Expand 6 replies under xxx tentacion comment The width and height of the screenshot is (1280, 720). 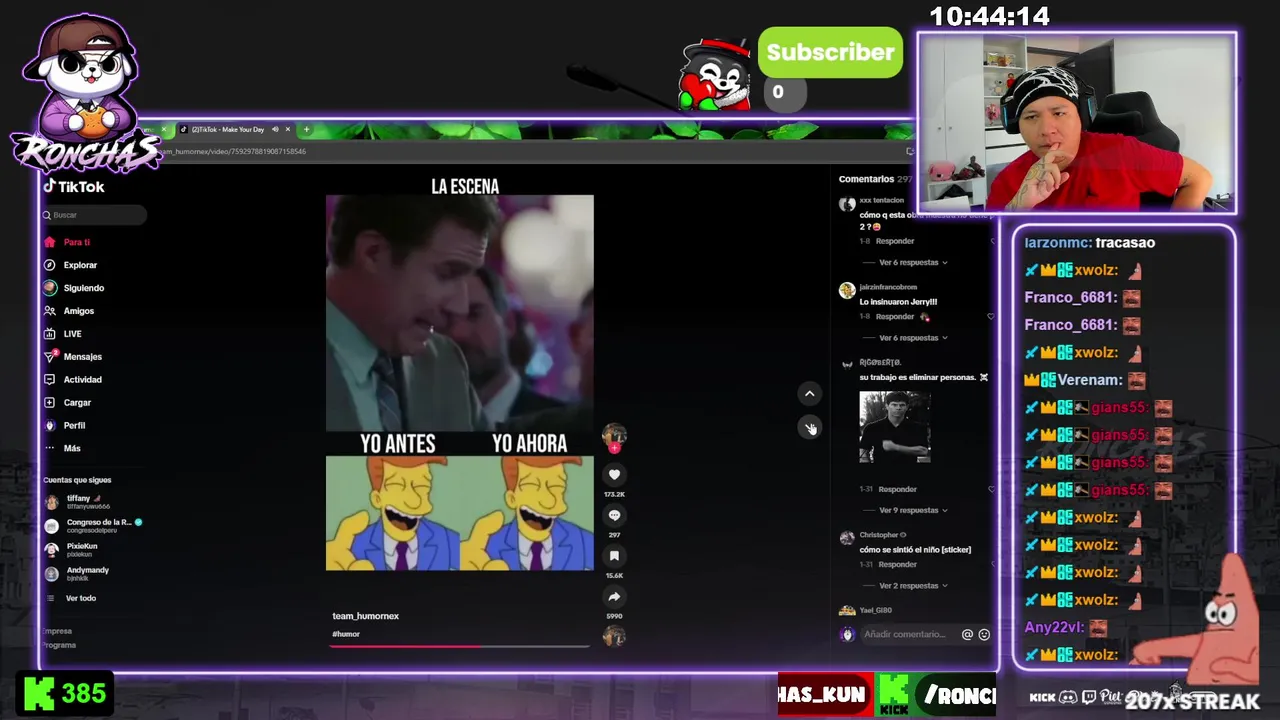click(x=913, y=262)
